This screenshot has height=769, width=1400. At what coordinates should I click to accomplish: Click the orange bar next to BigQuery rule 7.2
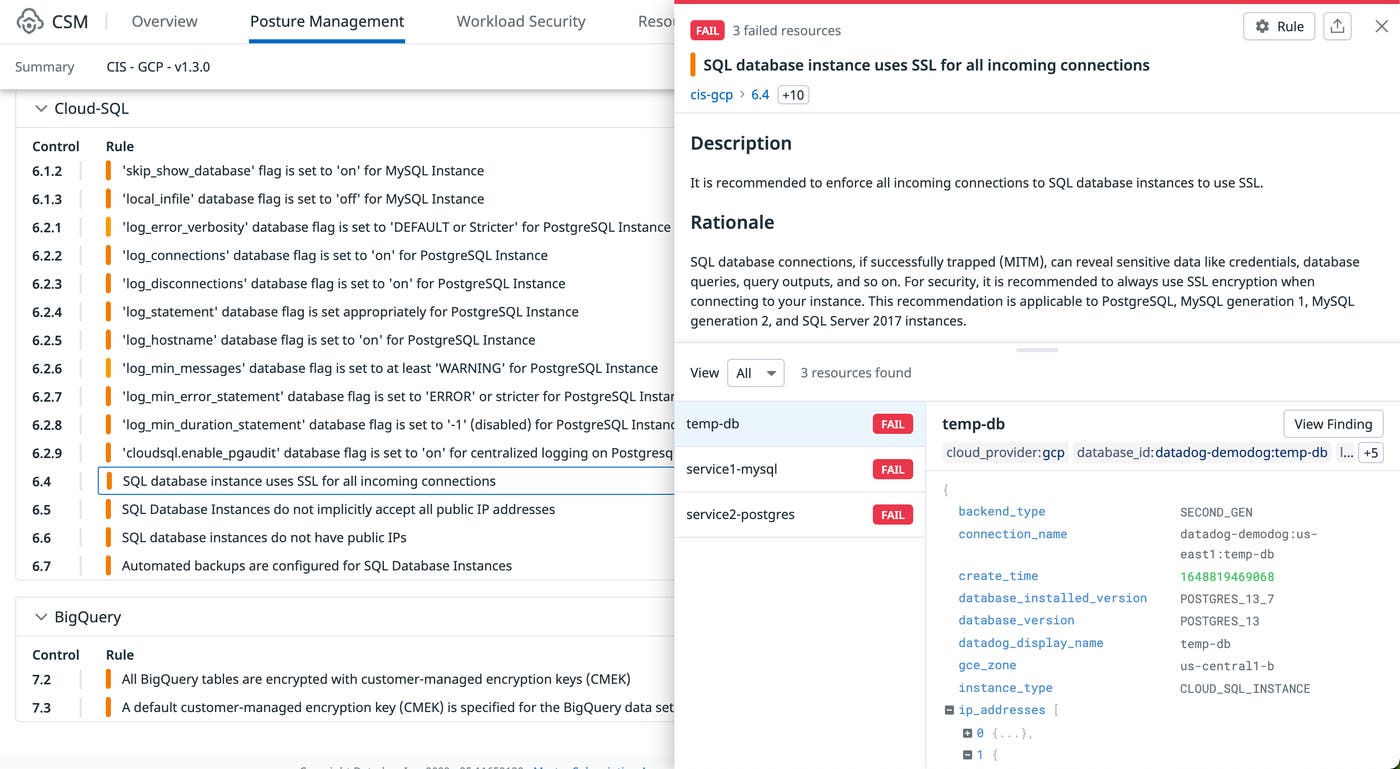[x=107, y=678]
